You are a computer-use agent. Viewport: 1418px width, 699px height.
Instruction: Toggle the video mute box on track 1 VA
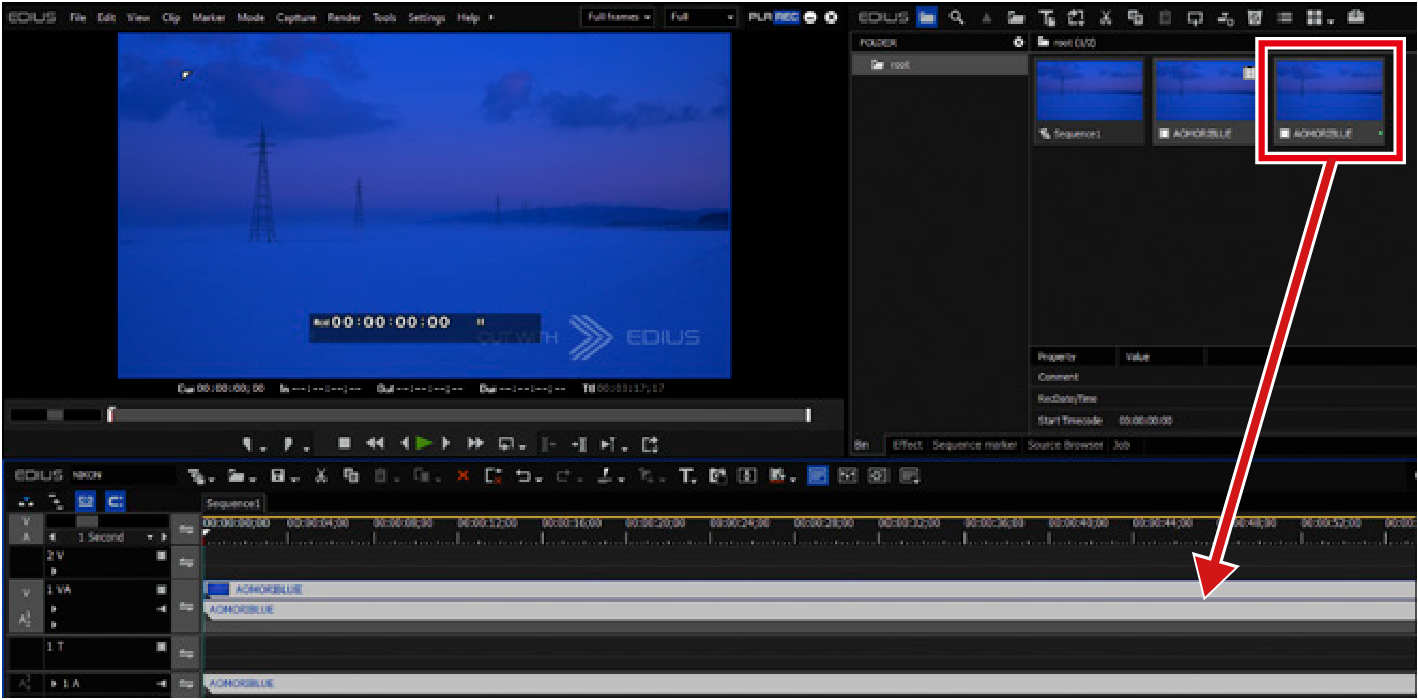pyautogui.click(x=161, y=591)
